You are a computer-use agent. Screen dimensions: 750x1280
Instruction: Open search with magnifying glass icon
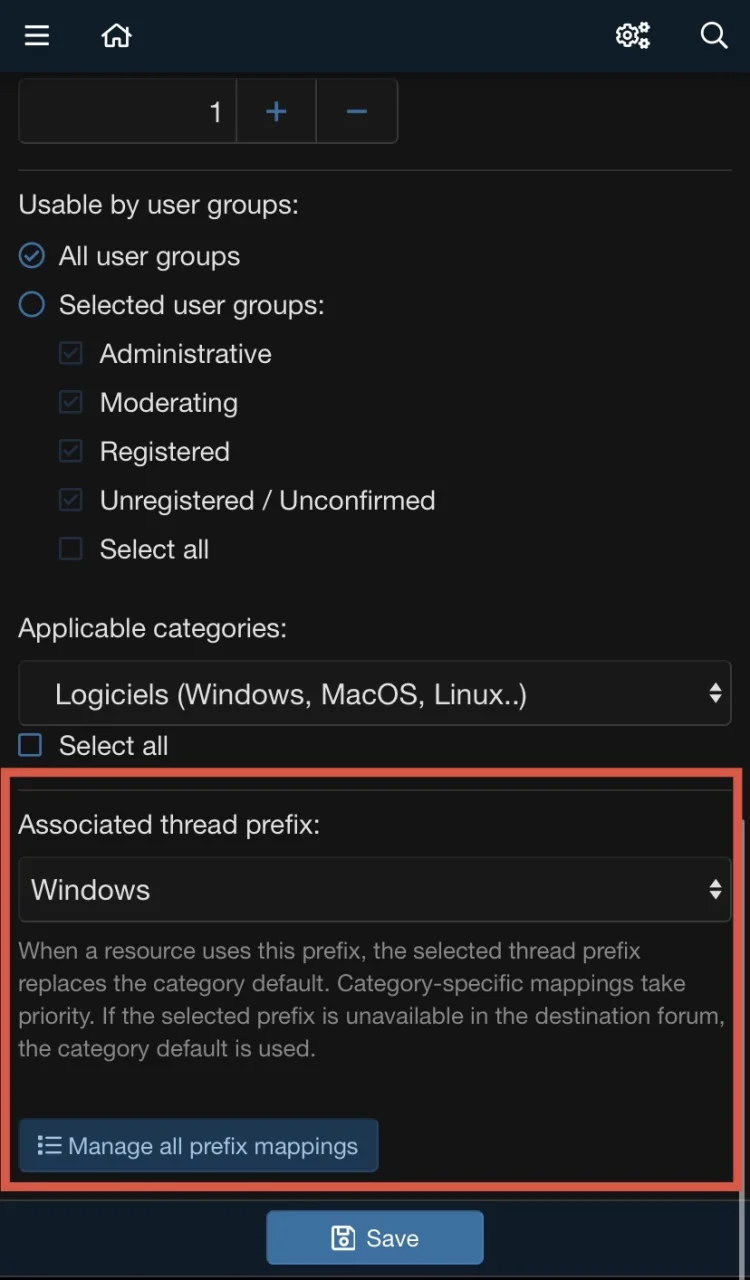click(714, 36)
